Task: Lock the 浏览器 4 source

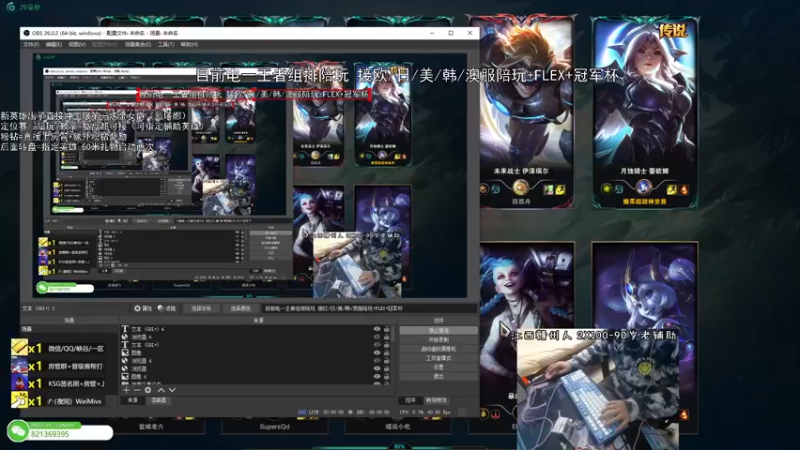Action: pyautogui.click(x=386, y=360)
